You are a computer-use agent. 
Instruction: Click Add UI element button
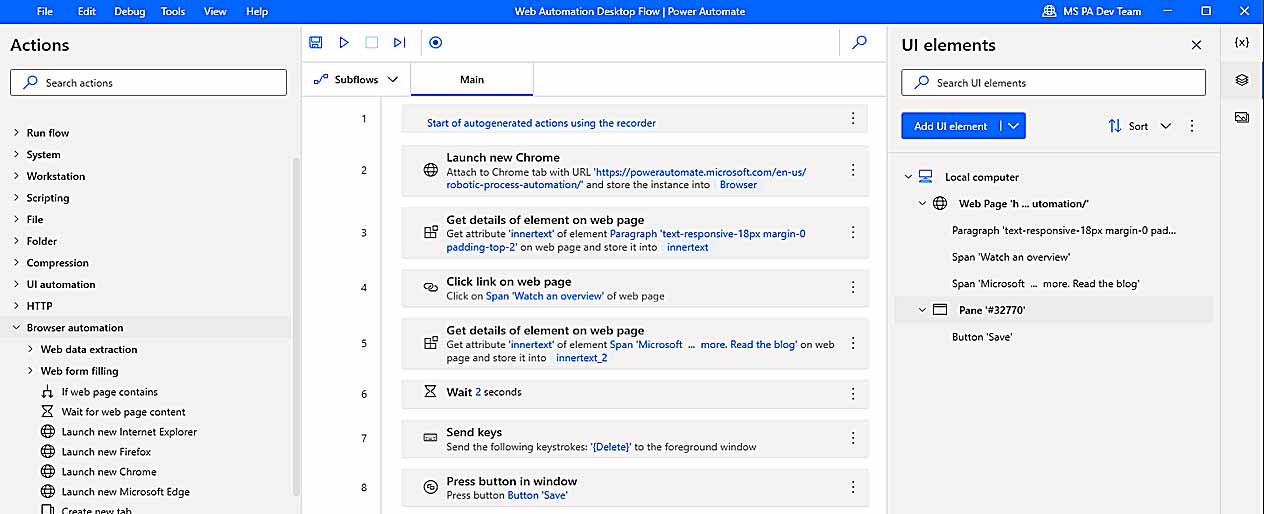tap(951, 126)
